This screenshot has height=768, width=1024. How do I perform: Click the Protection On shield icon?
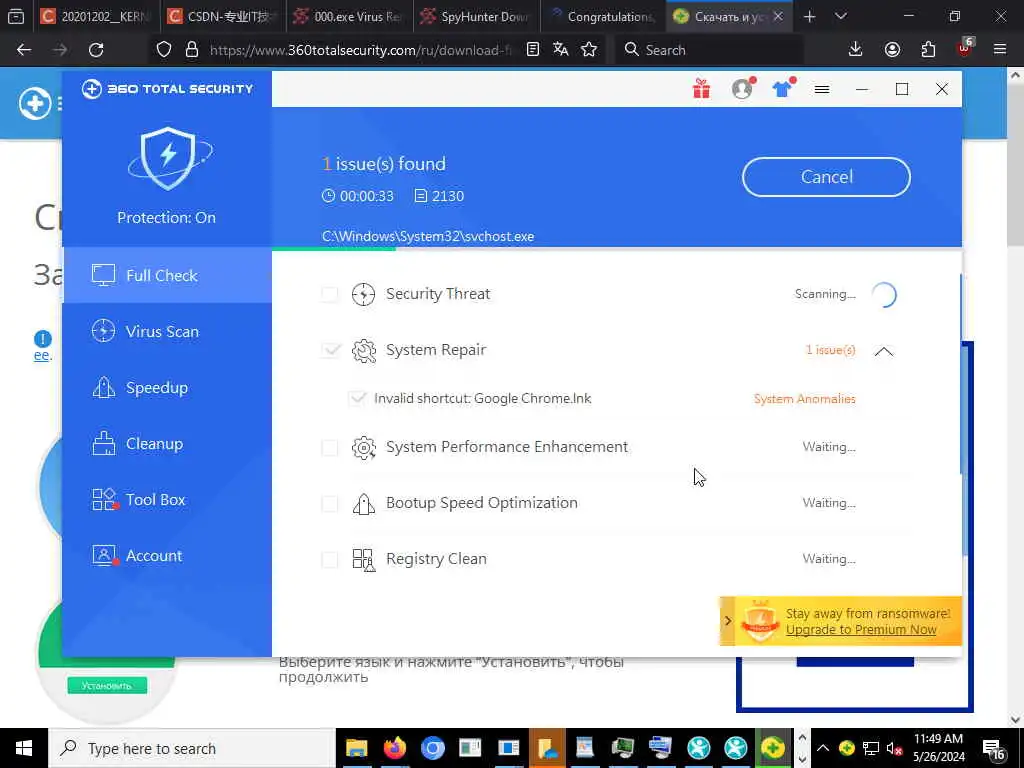tap(168, 158)
